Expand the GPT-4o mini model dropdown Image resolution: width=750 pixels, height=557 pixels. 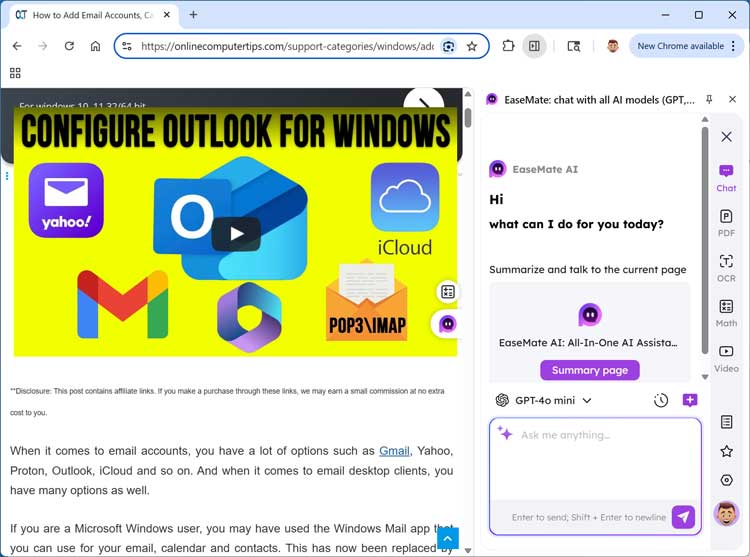pos(544,400)
